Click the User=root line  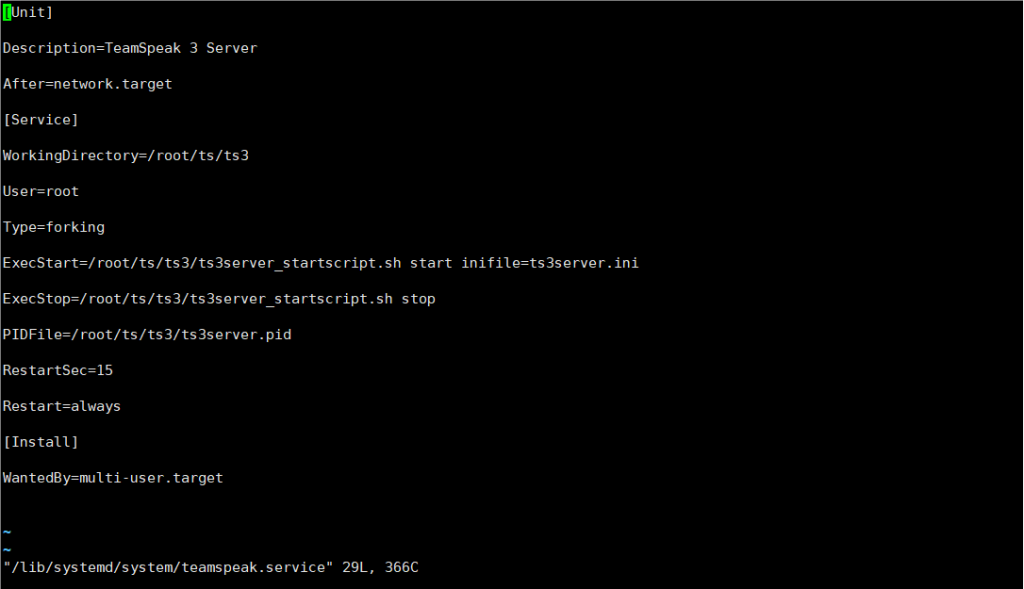pos(40,192)
